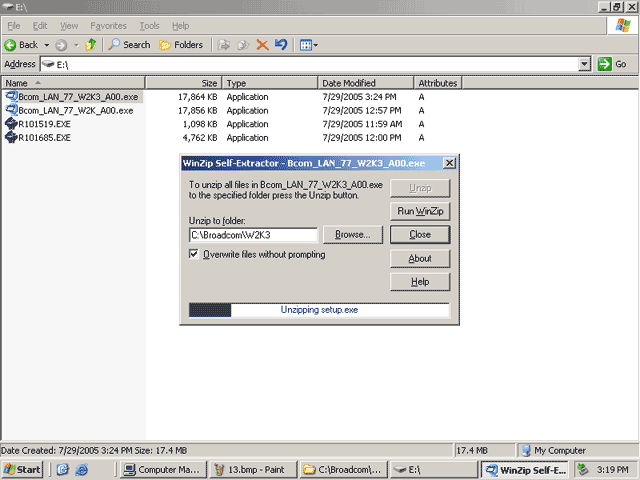Click date 7/29/2005 11:59 AM
This screenshot has height=480, width=640.
click(x=362, y=124)
